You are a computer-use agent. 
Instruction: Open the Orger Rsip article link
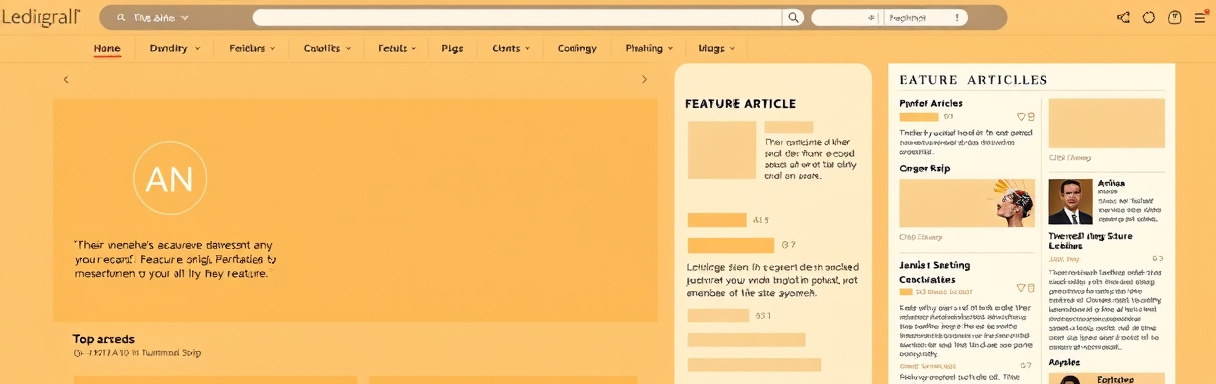pyautogui.click(x=925, y=169)
